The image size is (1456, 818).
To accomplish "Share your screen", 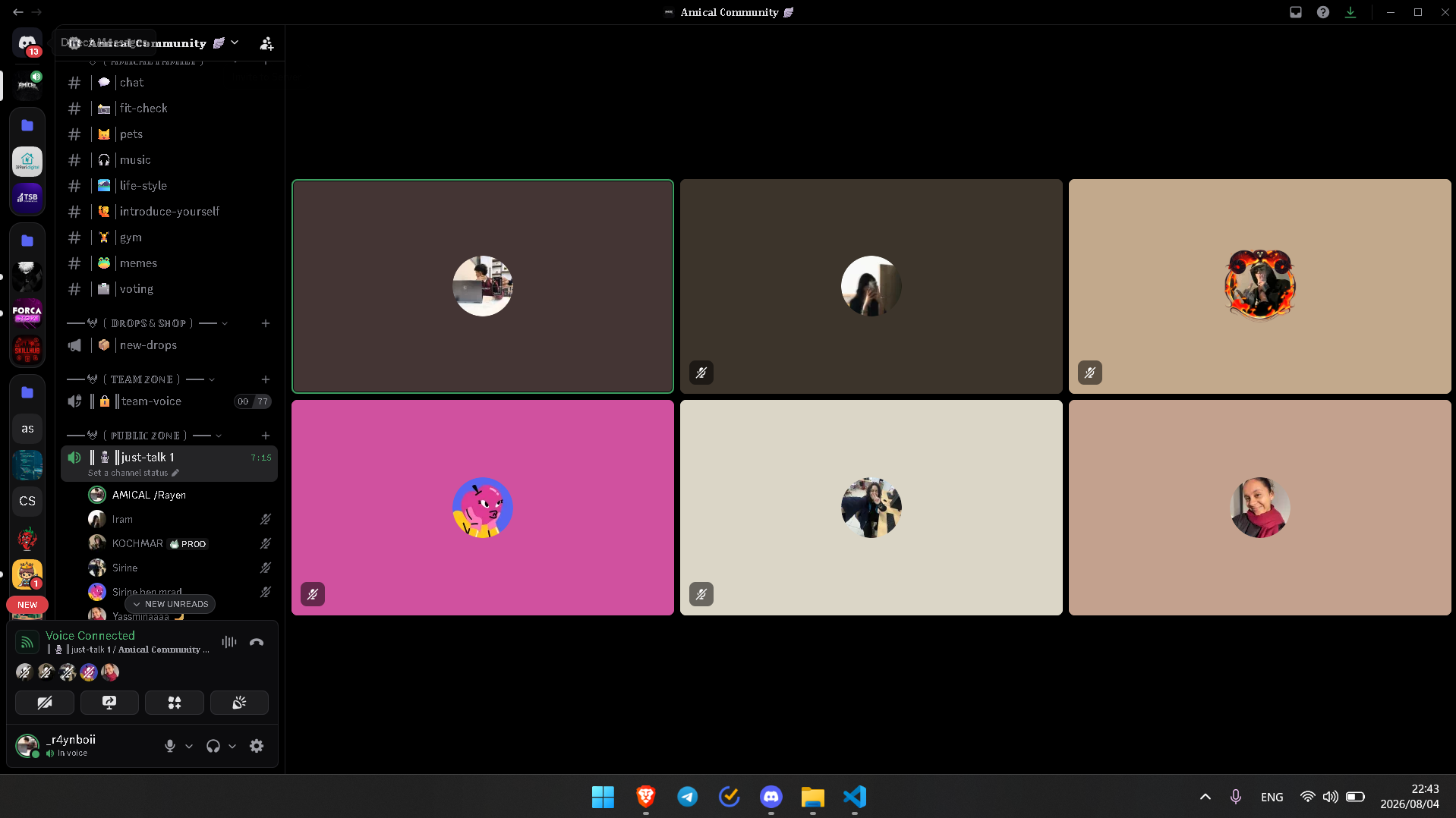I will click(x=109, y=703).
